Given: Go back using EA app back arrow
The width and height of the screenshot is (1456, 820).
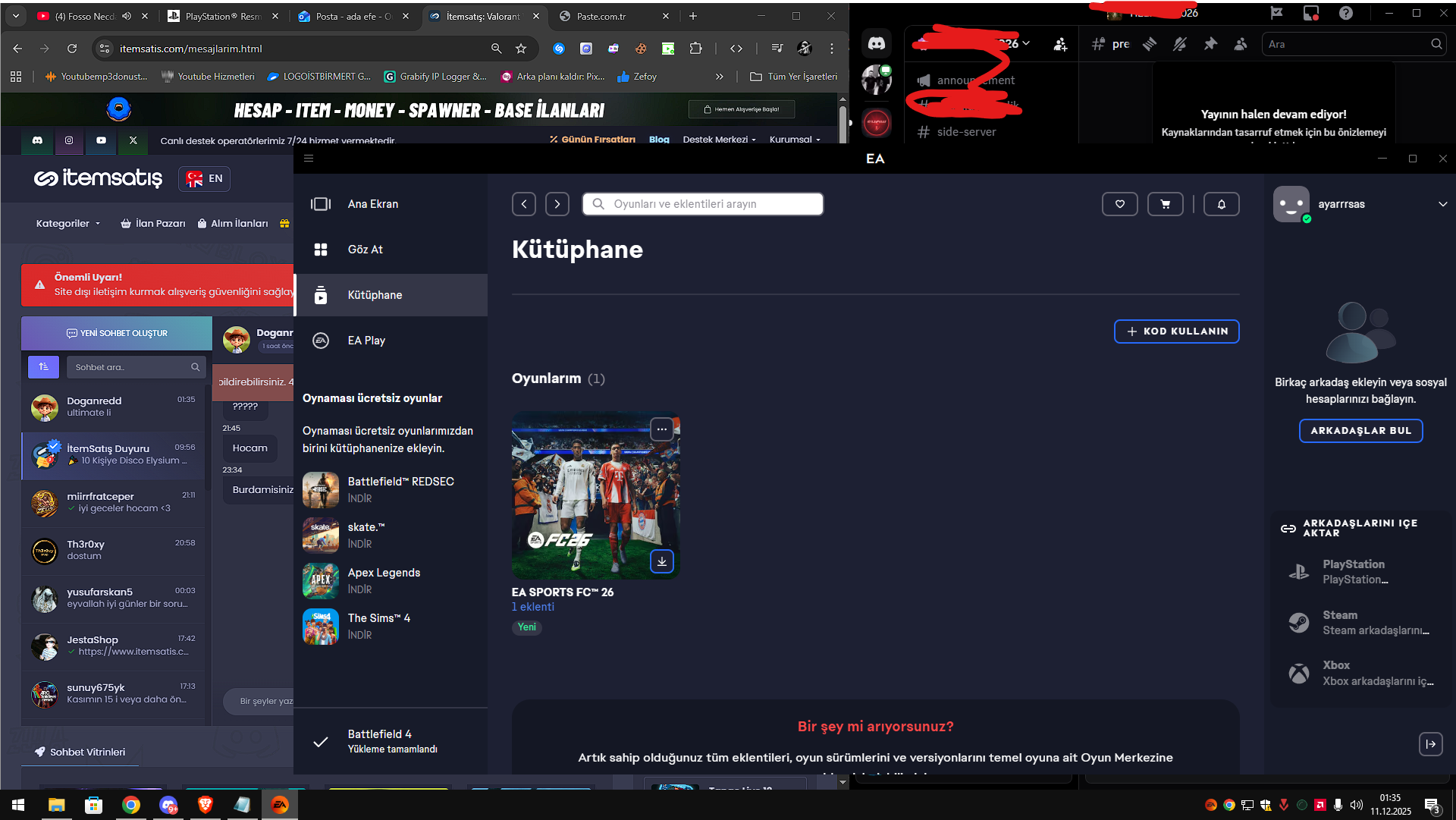Looking at the screenshot, I should tap(524, 204).
